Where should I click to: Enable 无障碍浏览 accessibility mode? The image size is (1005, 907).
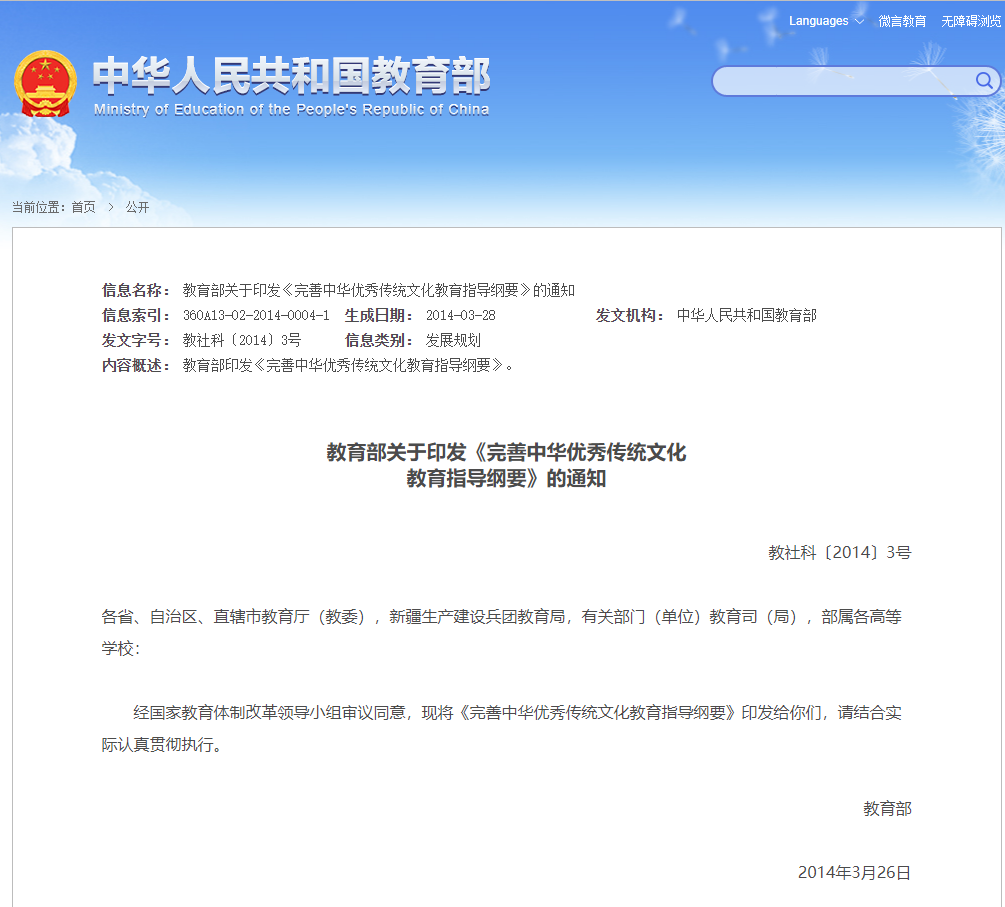coord(970,21)
